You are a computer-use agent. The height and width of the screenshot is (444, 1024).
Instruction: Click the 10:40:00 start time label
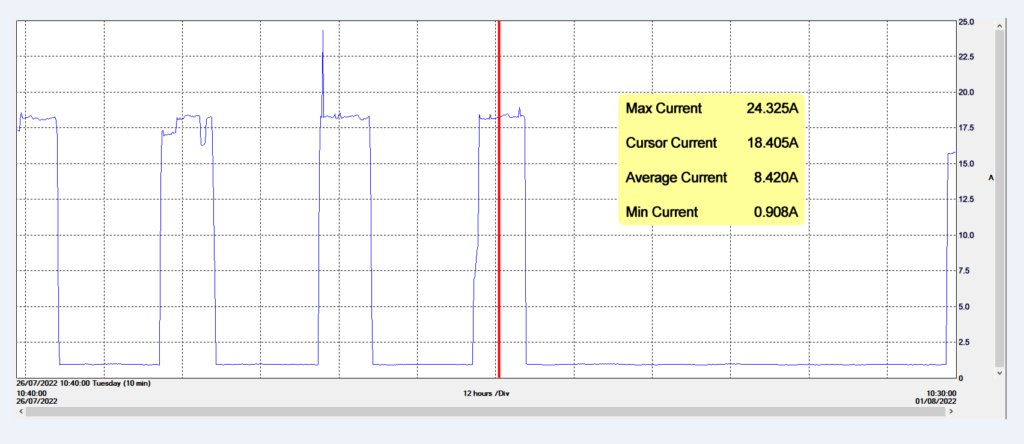33,394
